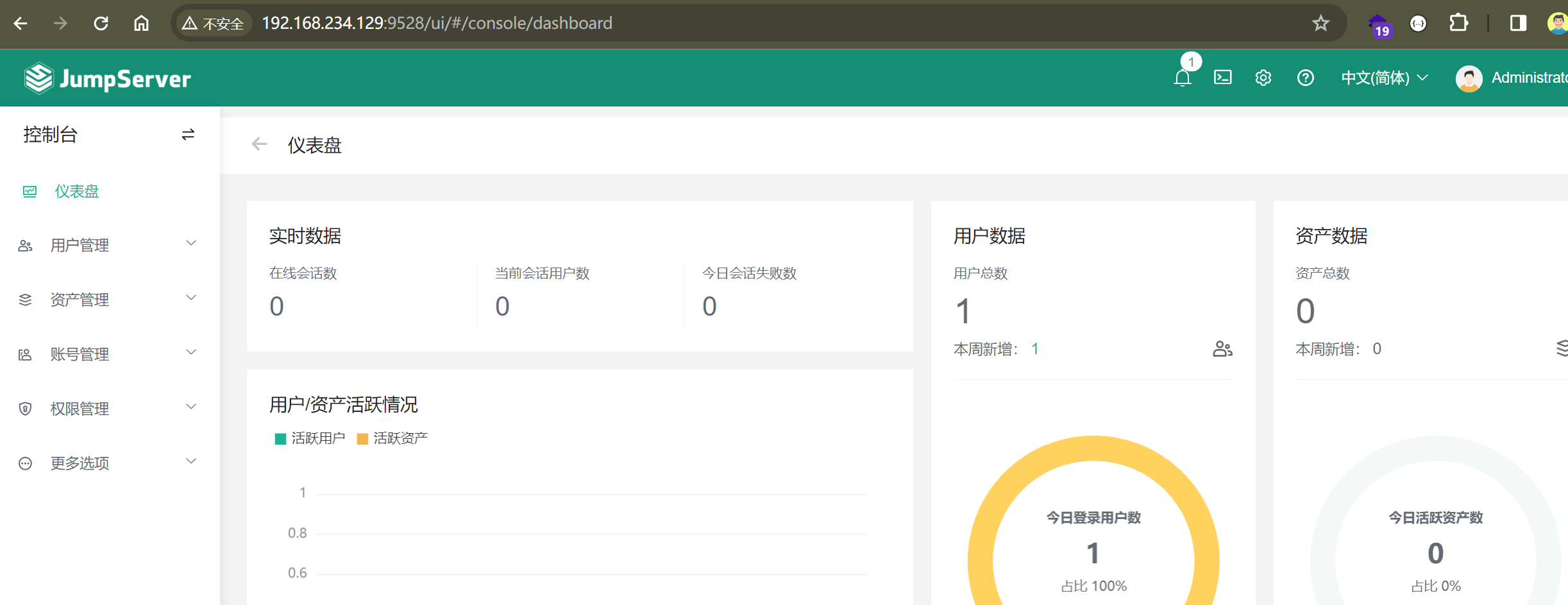Expand the 用户管理 menu
The width and height of the screenshot is (1568, 605).
pos(110,245)
